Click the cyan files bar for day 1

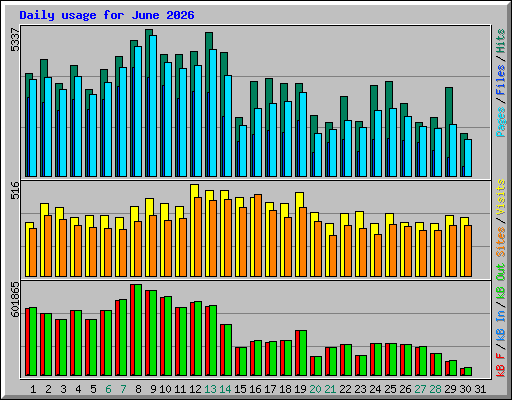(33, 128)
